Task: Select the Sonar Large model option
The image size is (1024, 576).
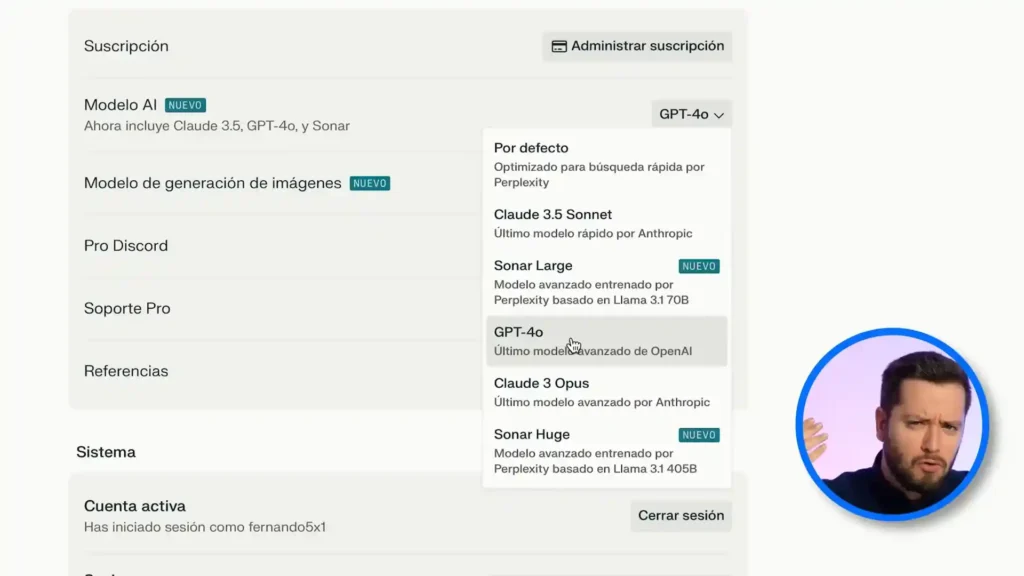Action: coord(607,282)
